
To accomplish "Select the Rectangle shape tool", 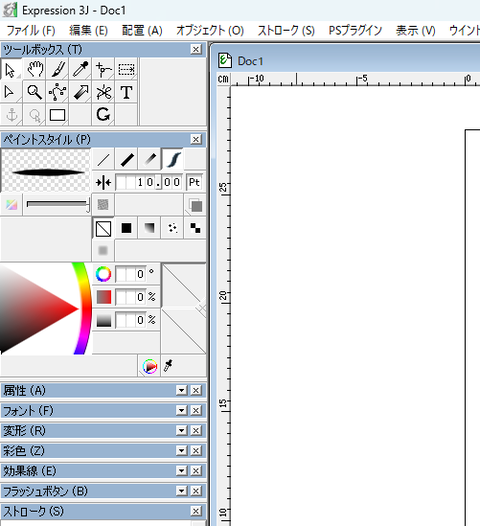I will (58, 115).
